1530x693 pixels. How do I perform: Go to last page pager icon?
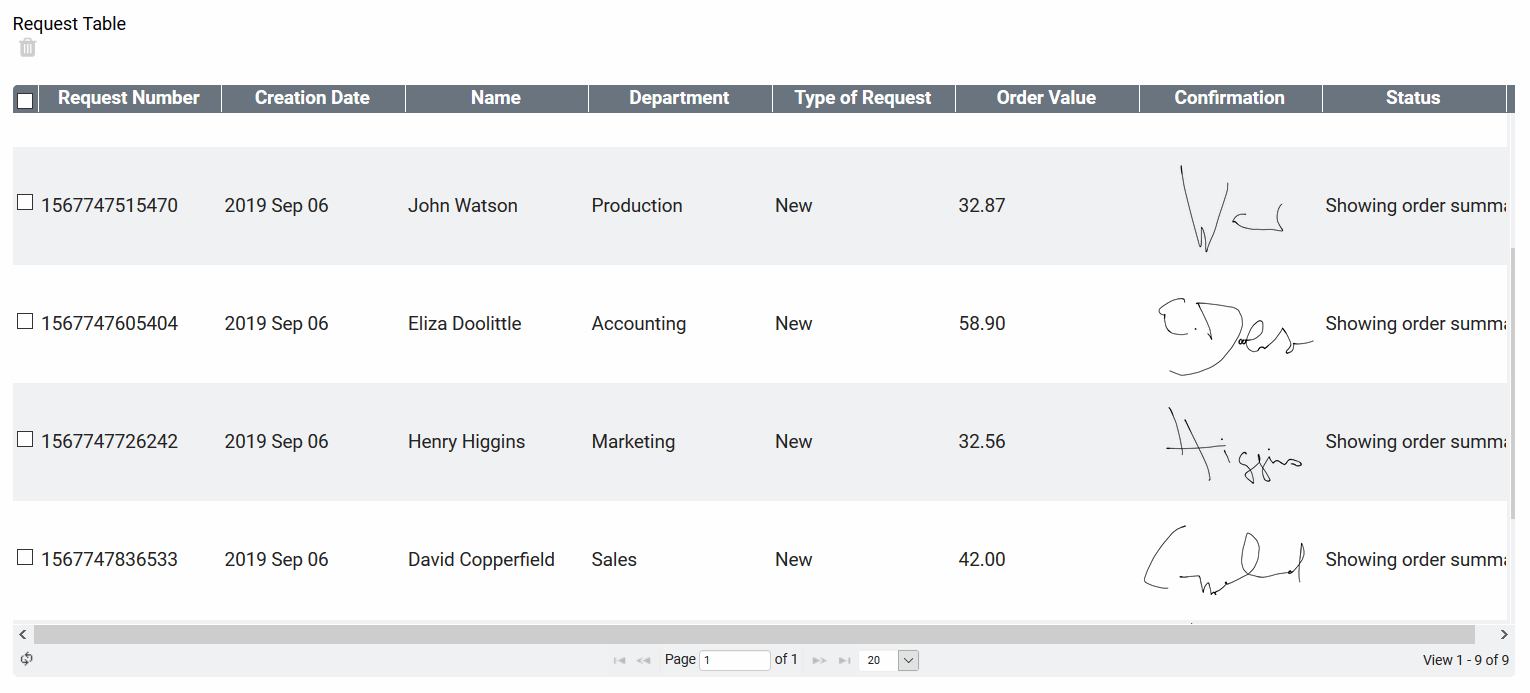click(x=844, y=660)
